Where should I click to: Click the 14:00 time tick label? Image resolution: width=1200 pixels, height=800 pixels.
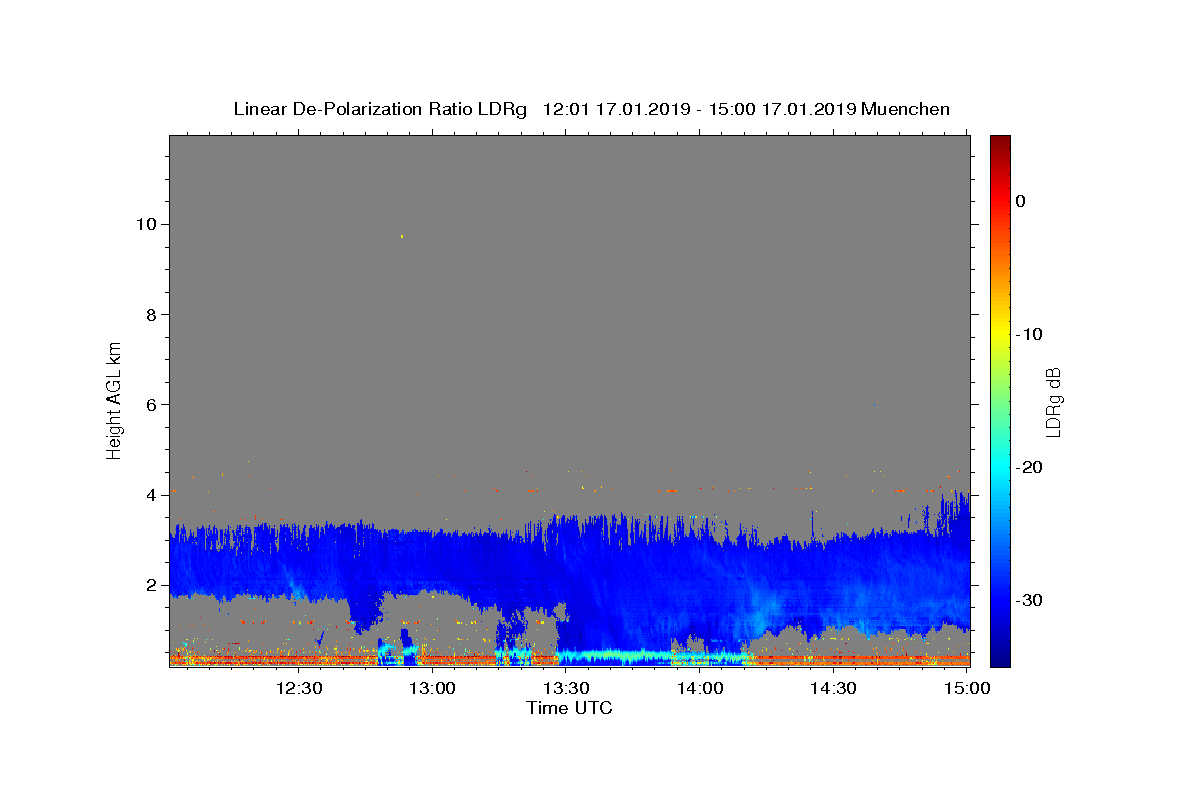(700, 688)
